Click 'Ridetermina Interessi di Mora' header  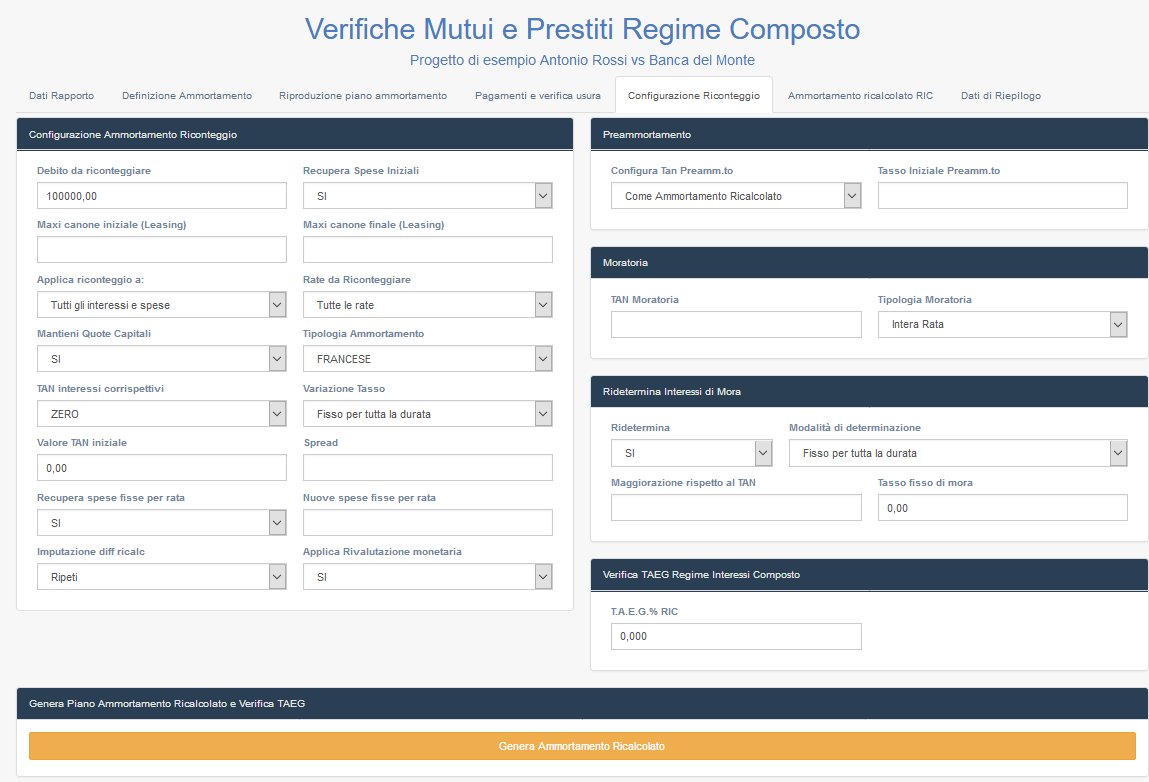(x=869, y=391)
